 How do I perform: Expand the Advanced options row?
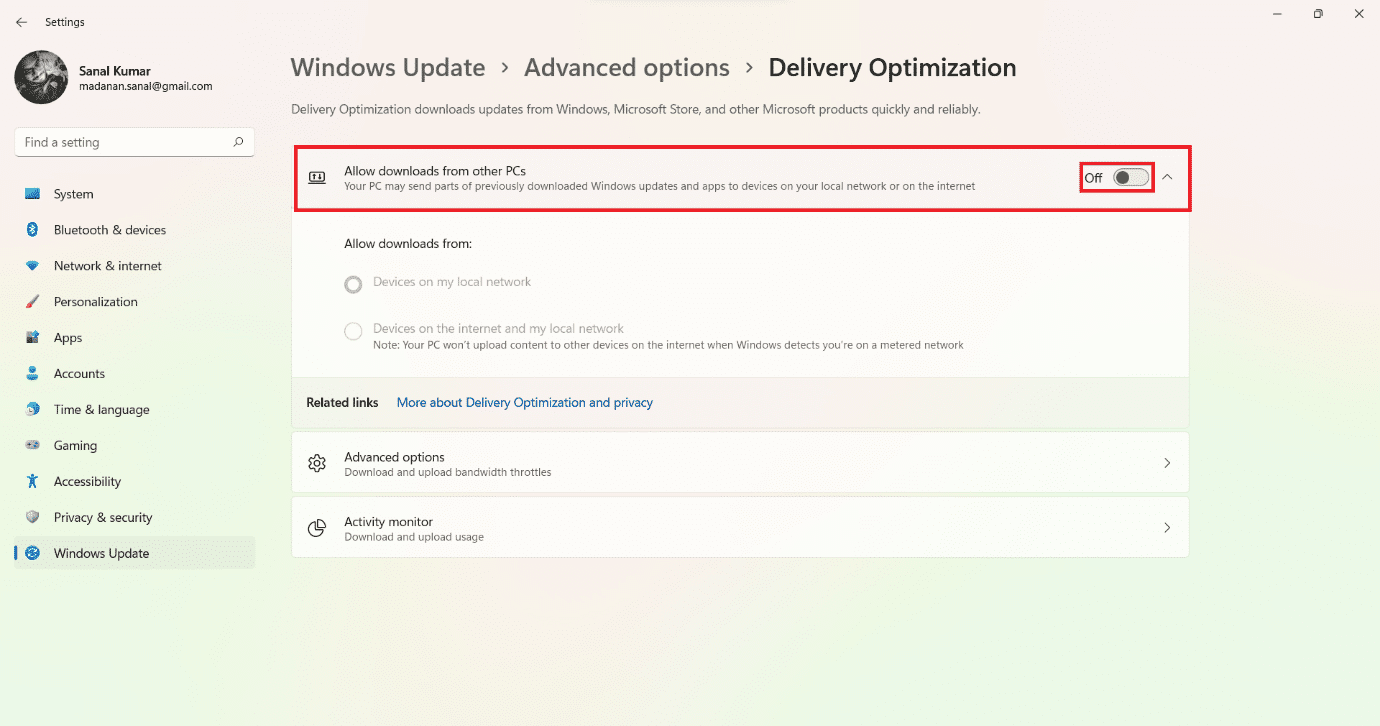[1166, 462]
